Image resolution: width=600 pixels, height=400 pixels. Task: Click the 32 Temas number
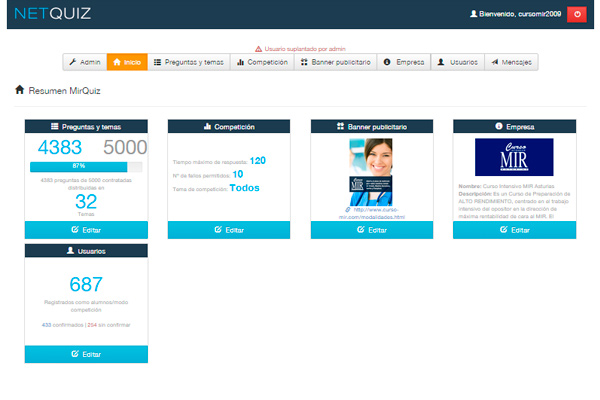(x=86, y=201)
